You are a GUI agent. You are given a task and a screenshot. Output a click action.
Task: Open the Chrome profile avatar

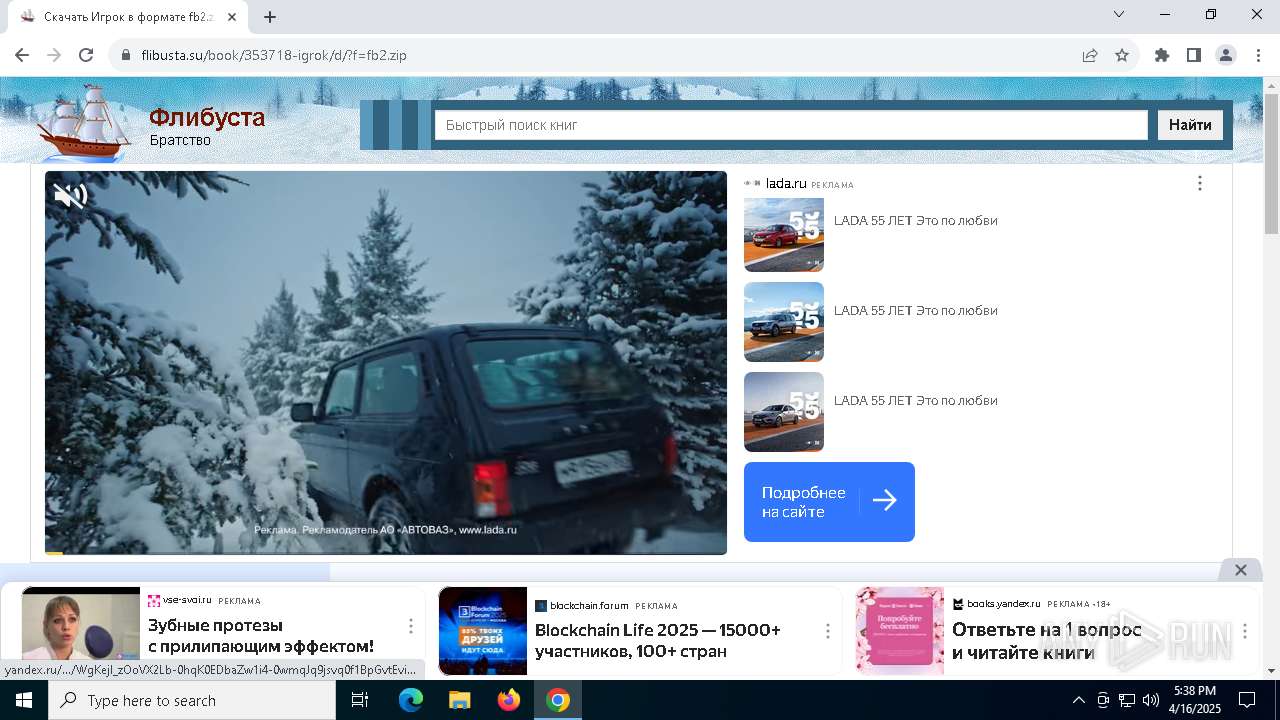point(1226,55)
